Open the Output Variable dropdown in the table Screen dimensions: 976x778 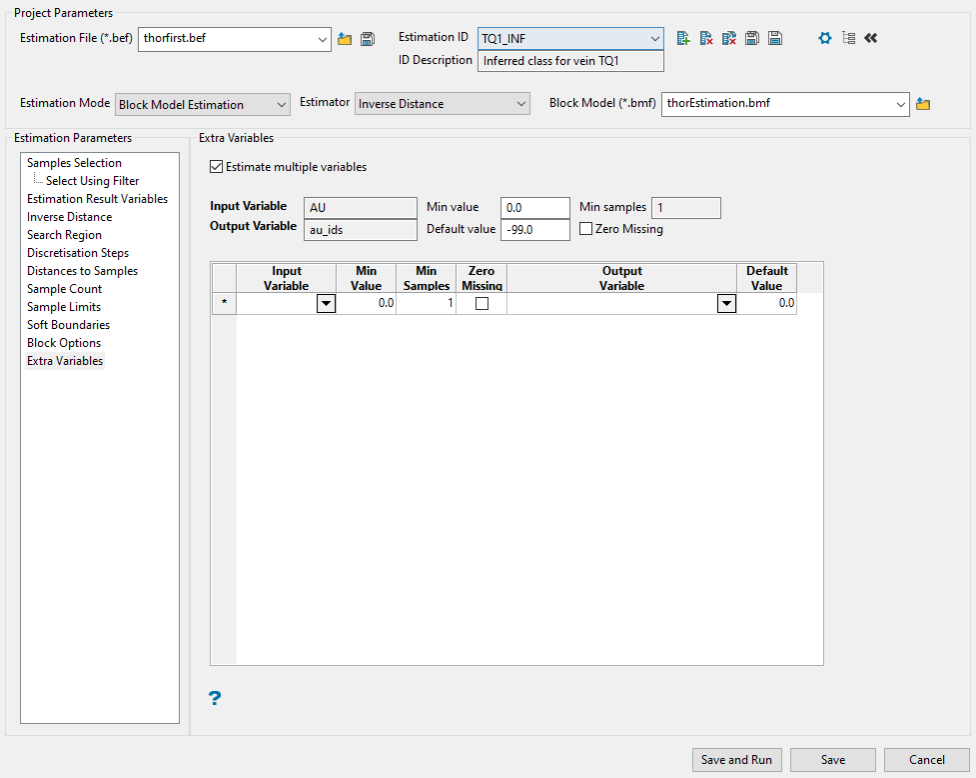point(725,304)
